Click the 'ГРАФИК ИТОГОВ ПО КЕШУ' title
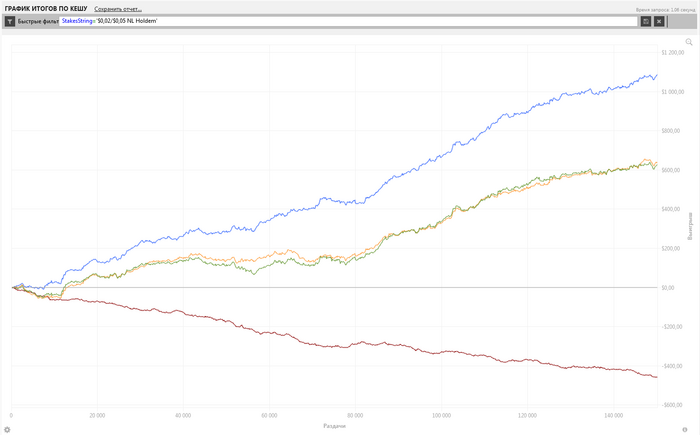 46,8
